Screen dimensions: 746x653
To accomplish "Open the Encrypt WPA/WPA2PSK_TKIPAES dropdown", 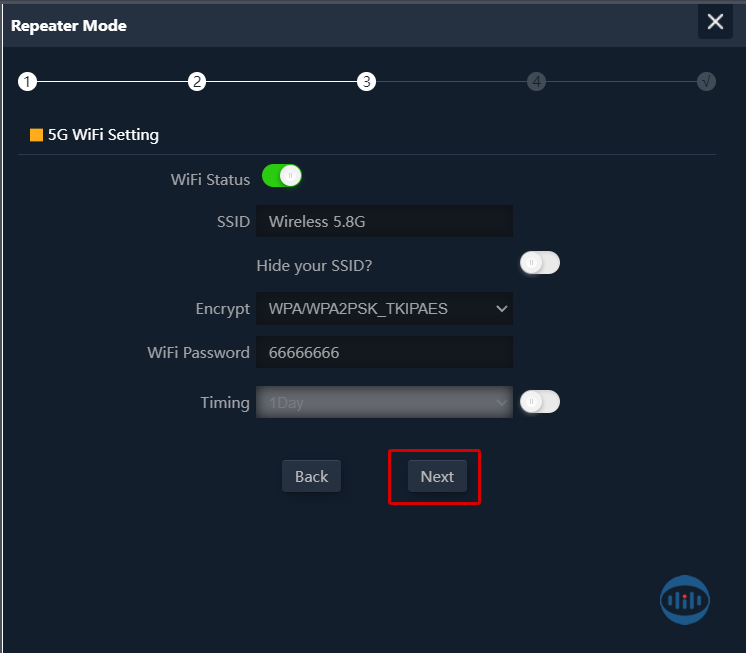I will 384,309.
